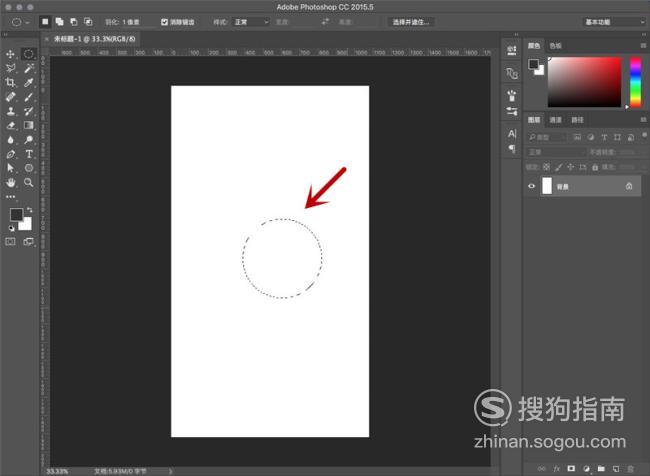650x476 pixels.
Task: Open the workspace switcher dropdown
Action: click(x=615, y=22)
